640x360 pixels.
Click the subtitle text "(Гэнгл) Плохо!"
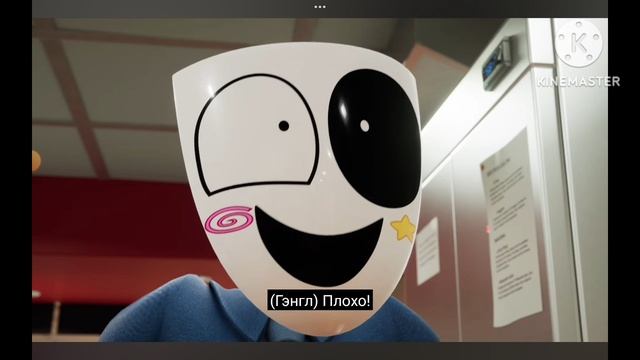point(320,301)
